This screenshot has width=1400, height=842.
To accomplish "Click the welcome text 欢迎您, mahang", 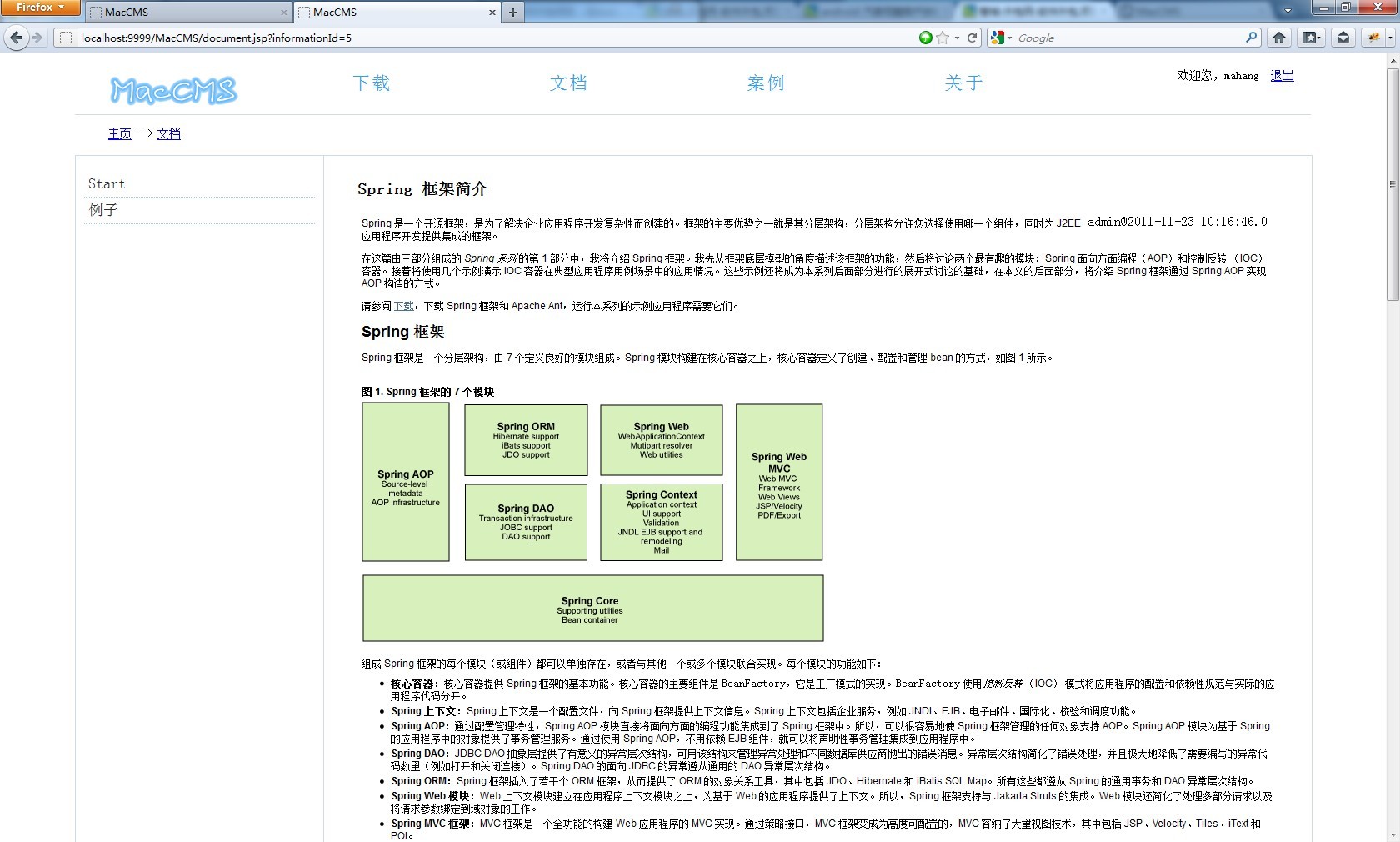I will tap(1217, 76).
